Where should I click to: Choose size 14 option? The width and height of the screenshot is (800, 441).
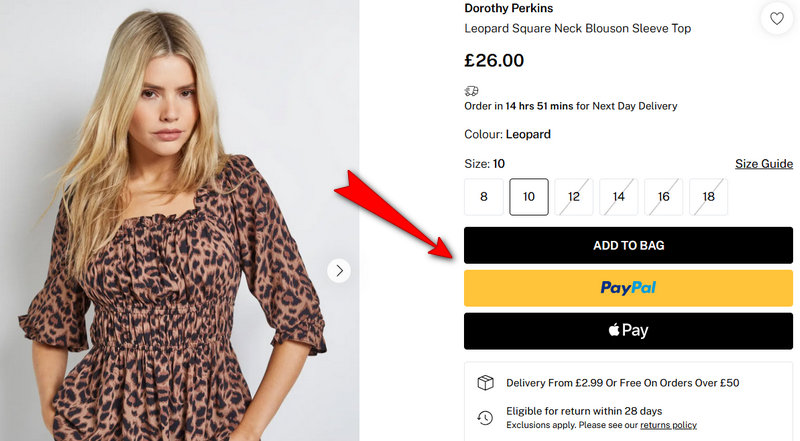pos(619,197)
